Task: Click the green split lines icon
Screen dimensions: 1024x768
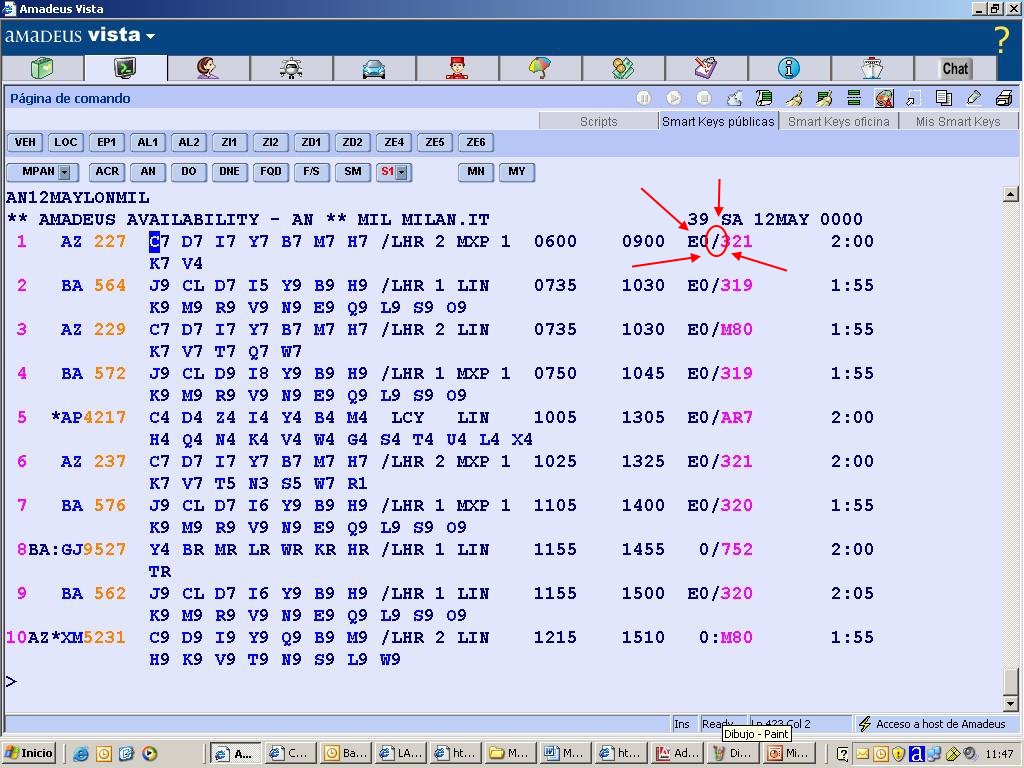Action: (x=854, y=98)
